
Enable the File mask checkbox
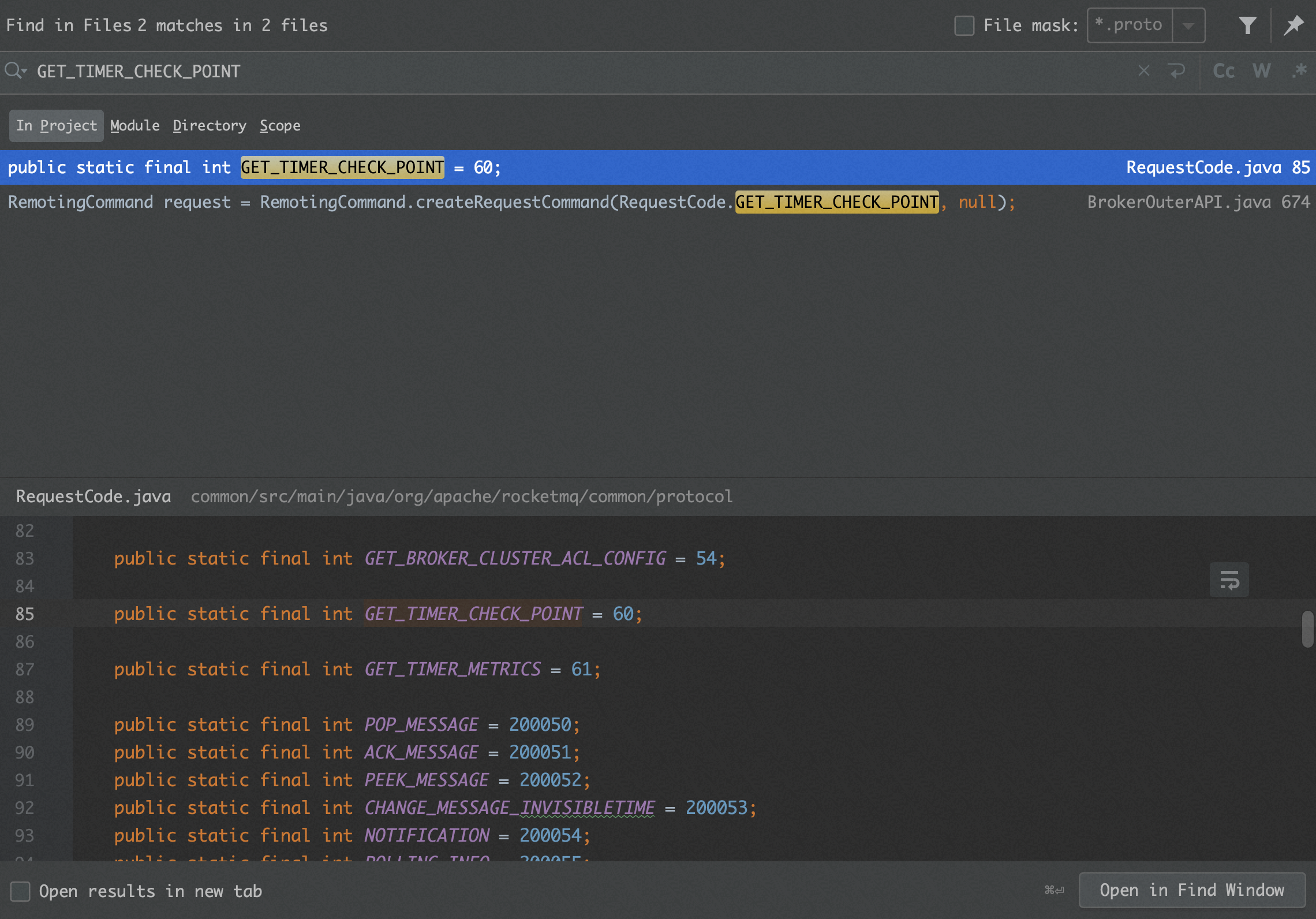click(964, 25)
